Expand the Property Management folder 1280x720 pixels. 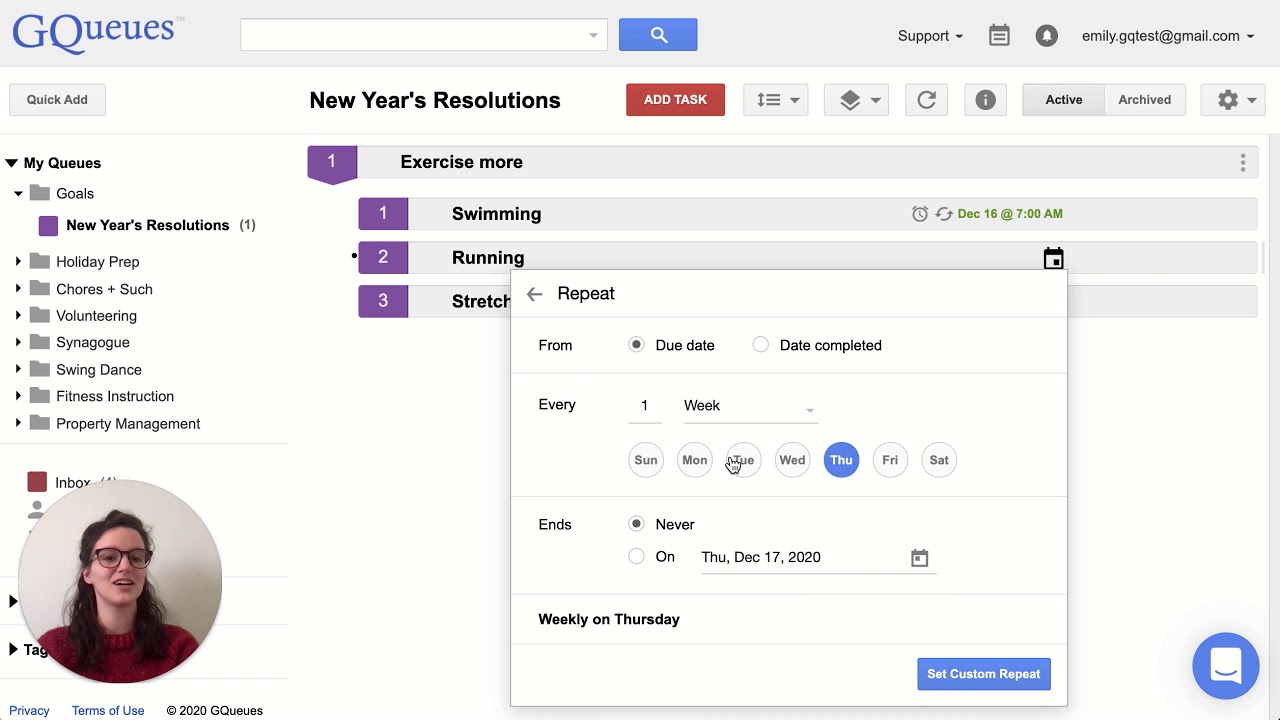tap(18, 424)
